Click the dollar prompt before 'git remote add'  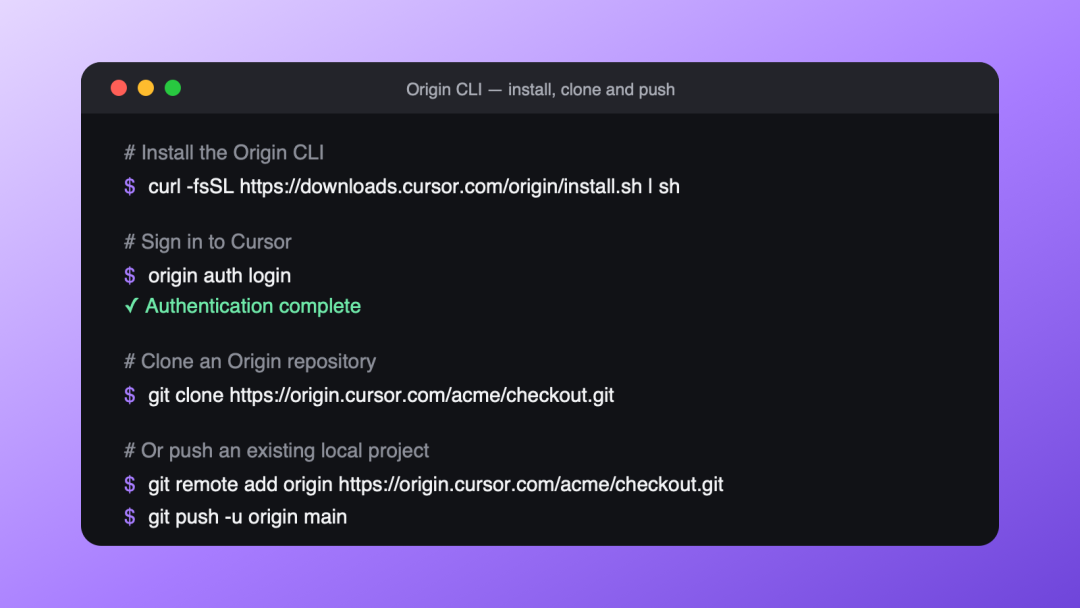click(x=129, y=484)
